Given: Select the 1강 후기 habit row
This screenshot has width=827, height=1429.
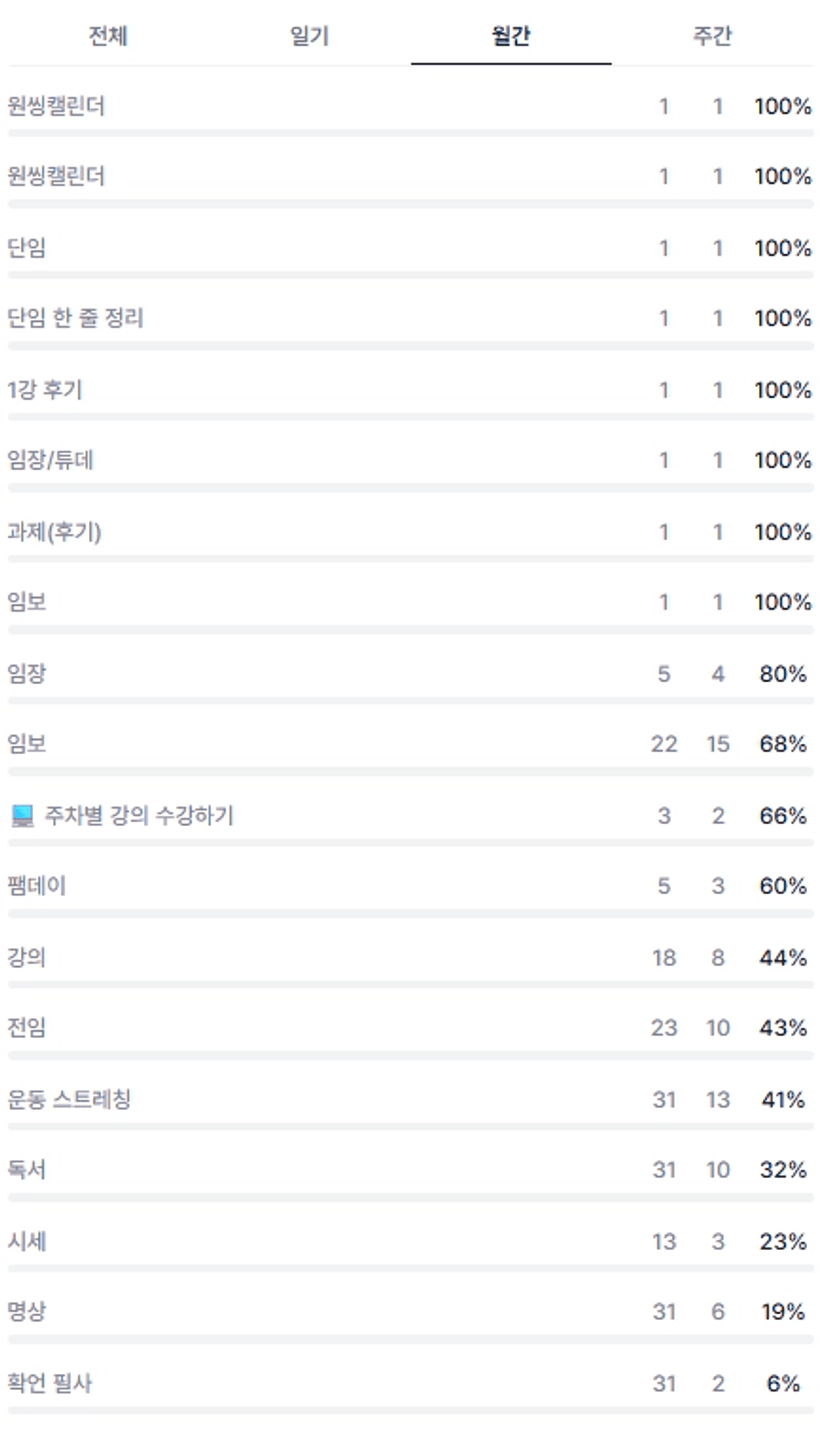Looking at the screenshot, I should tap(45, 390).
